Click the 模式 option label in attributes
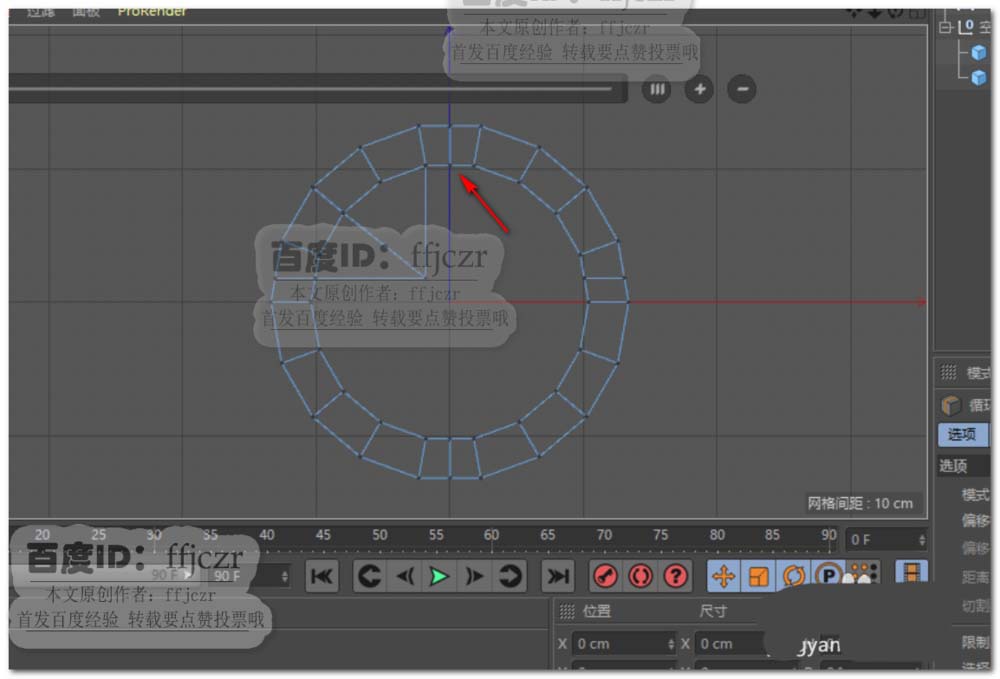The width and height of the screenshot is (1000, 679). [975, 495]
